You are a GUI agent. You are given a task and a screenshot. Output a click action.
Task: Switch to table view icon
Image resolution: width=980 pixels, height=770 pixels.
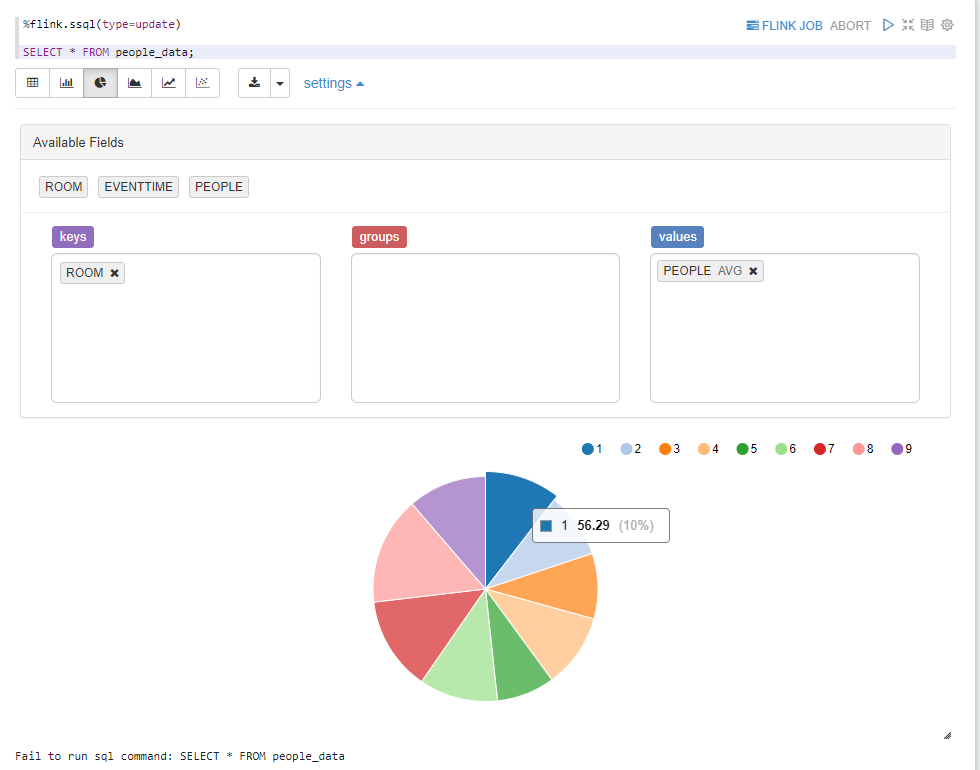[x=32, y=83]
